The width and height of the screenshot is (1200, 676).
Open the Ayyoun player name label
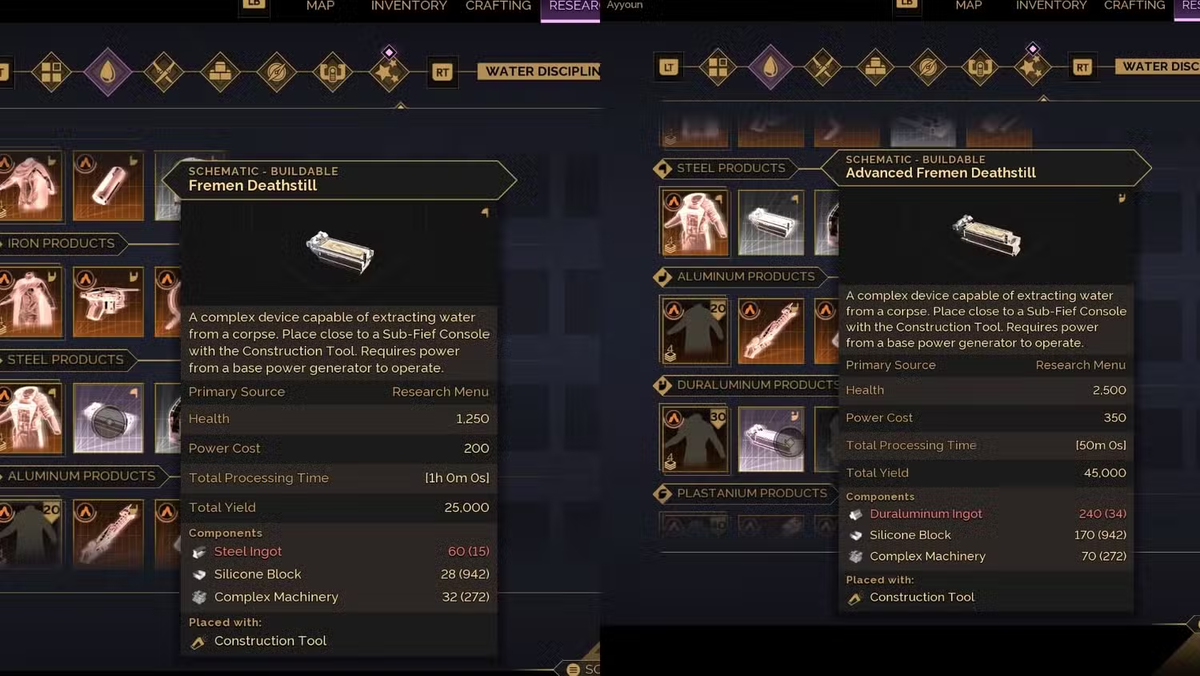tap(625, 5)
